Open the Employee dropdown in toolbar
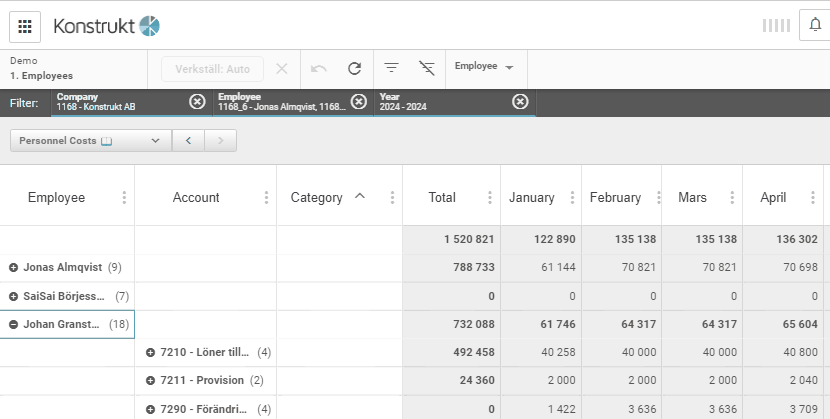The width and height of the screenshot is (830, 419). [x=484, y=67]
